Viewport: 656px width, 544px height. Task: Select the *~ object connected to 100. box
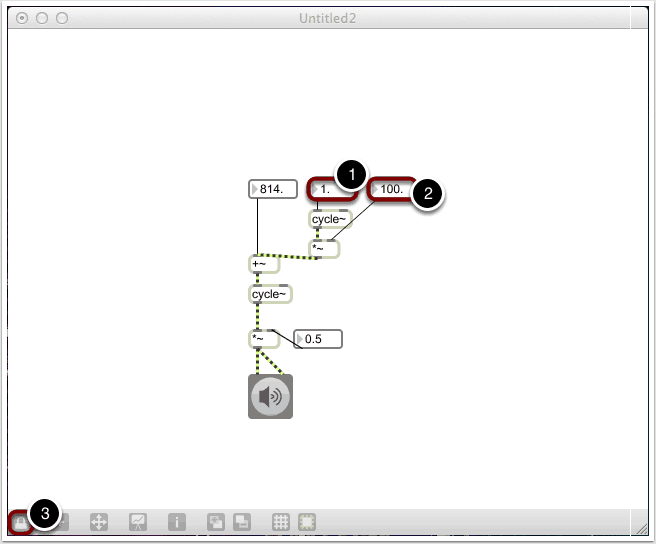(324, 249)
